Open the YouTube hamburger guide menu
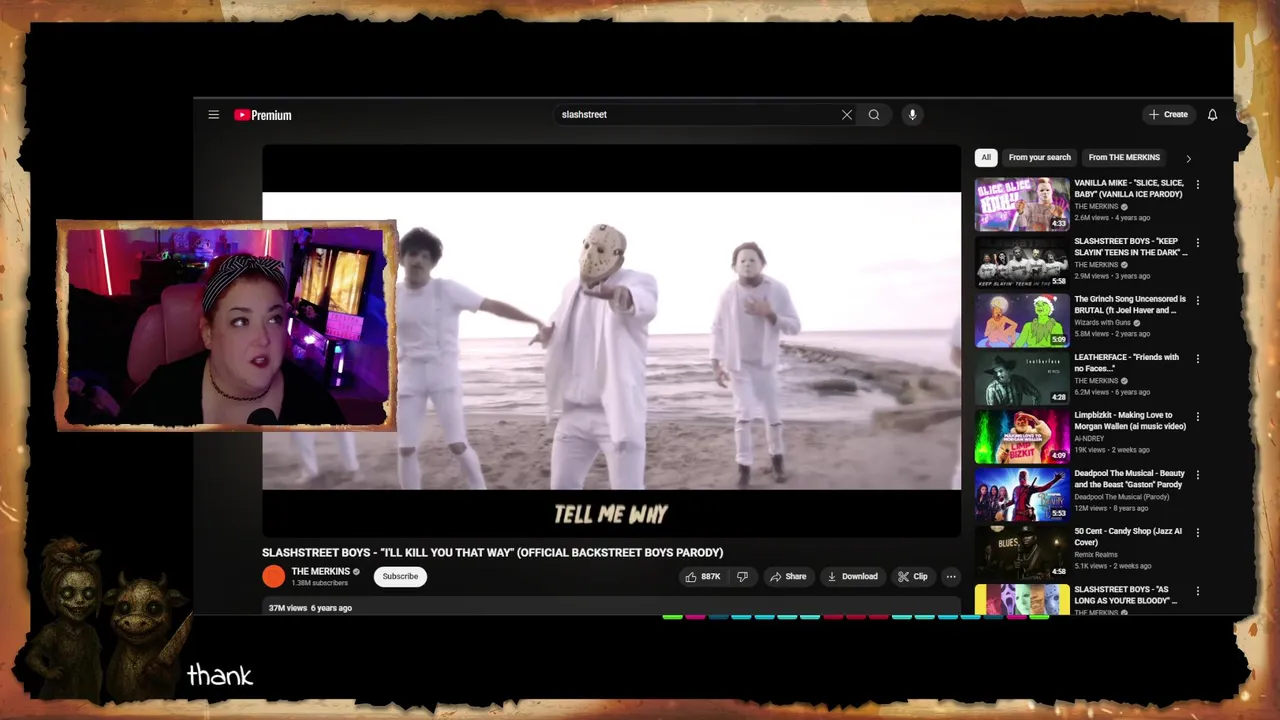 213,115
